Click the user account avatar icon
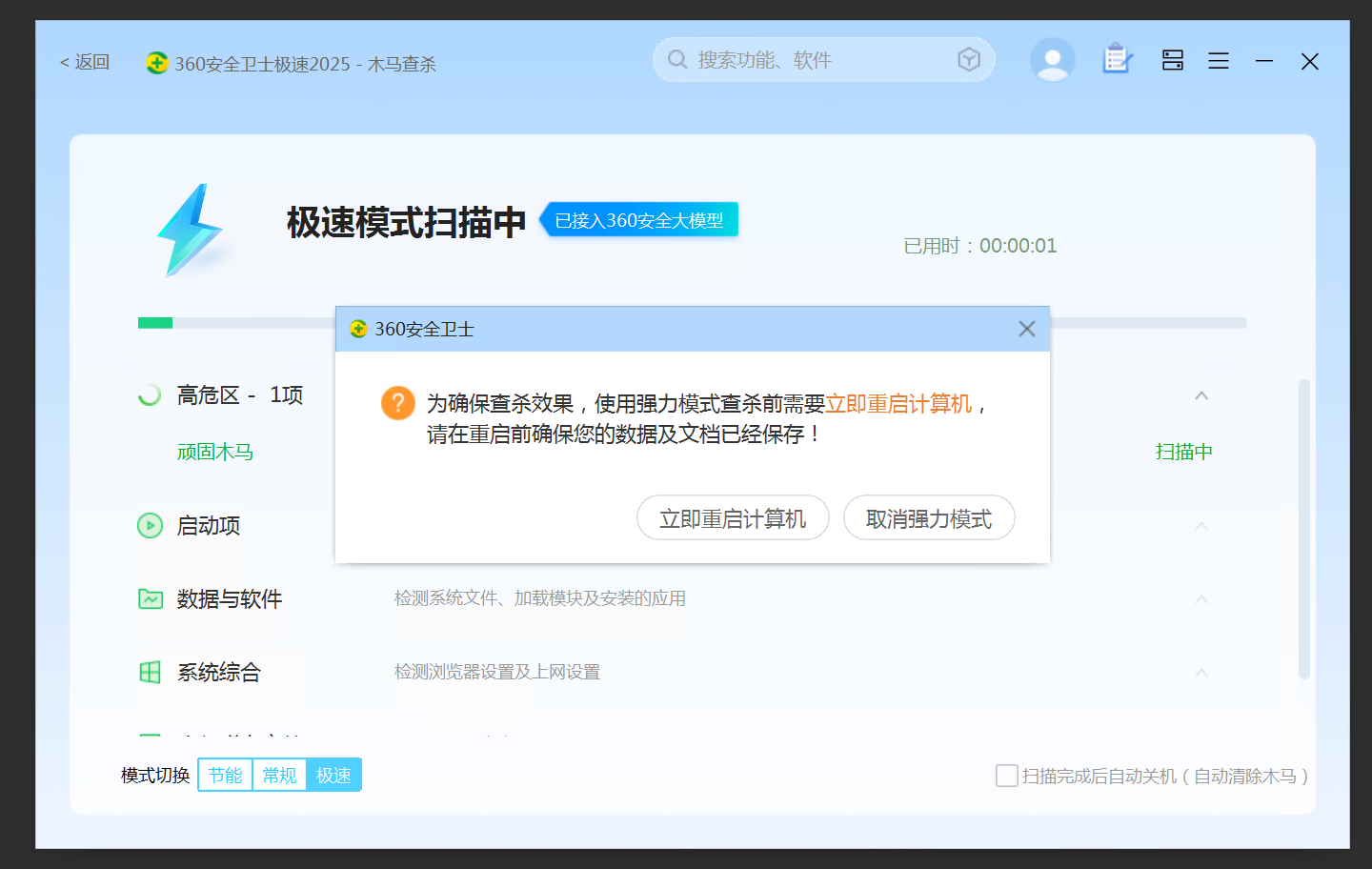The width and height of the screenshot is (1372, 869). (1052, 60)
